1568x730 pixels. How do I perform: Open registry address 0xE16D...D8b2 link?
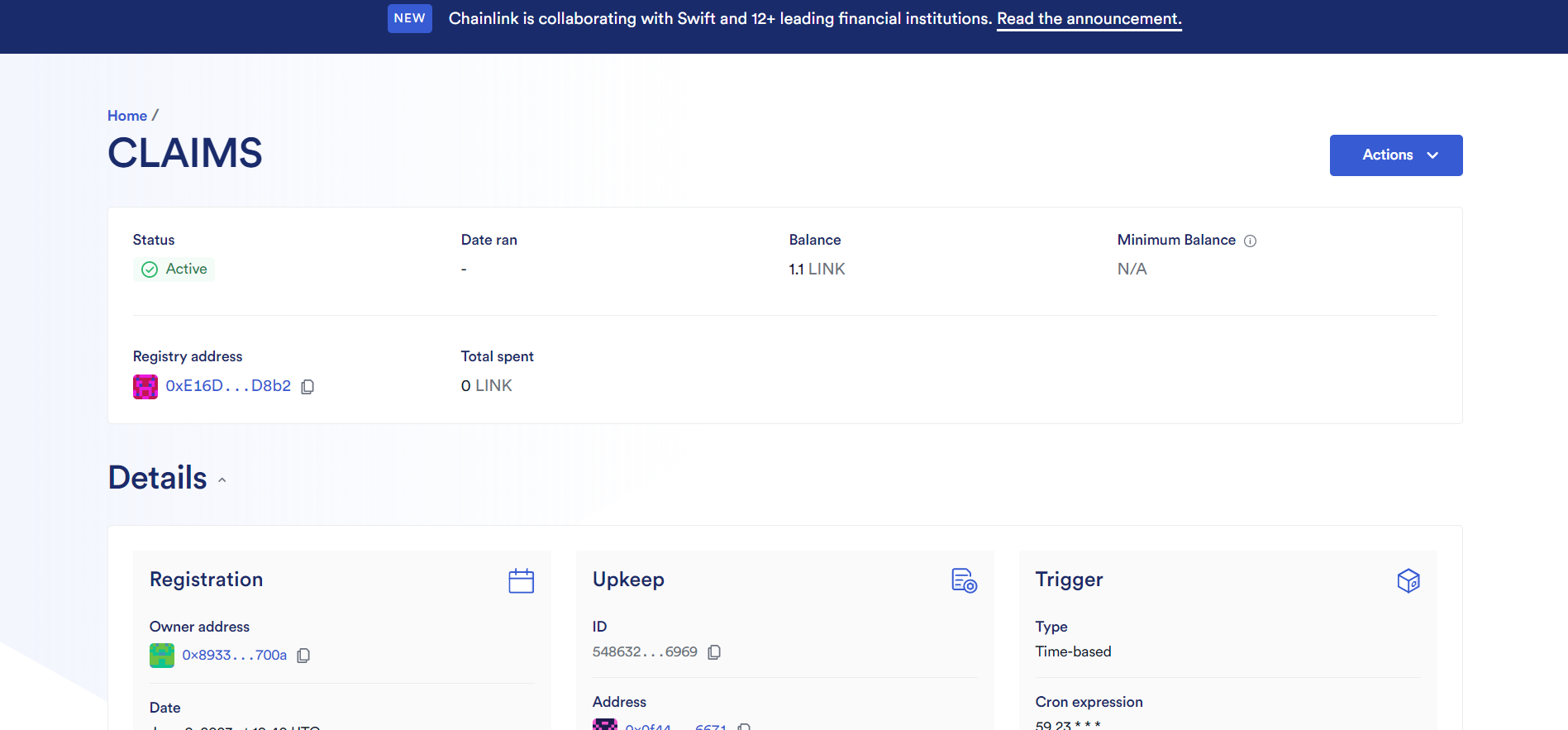pos(228,386)
